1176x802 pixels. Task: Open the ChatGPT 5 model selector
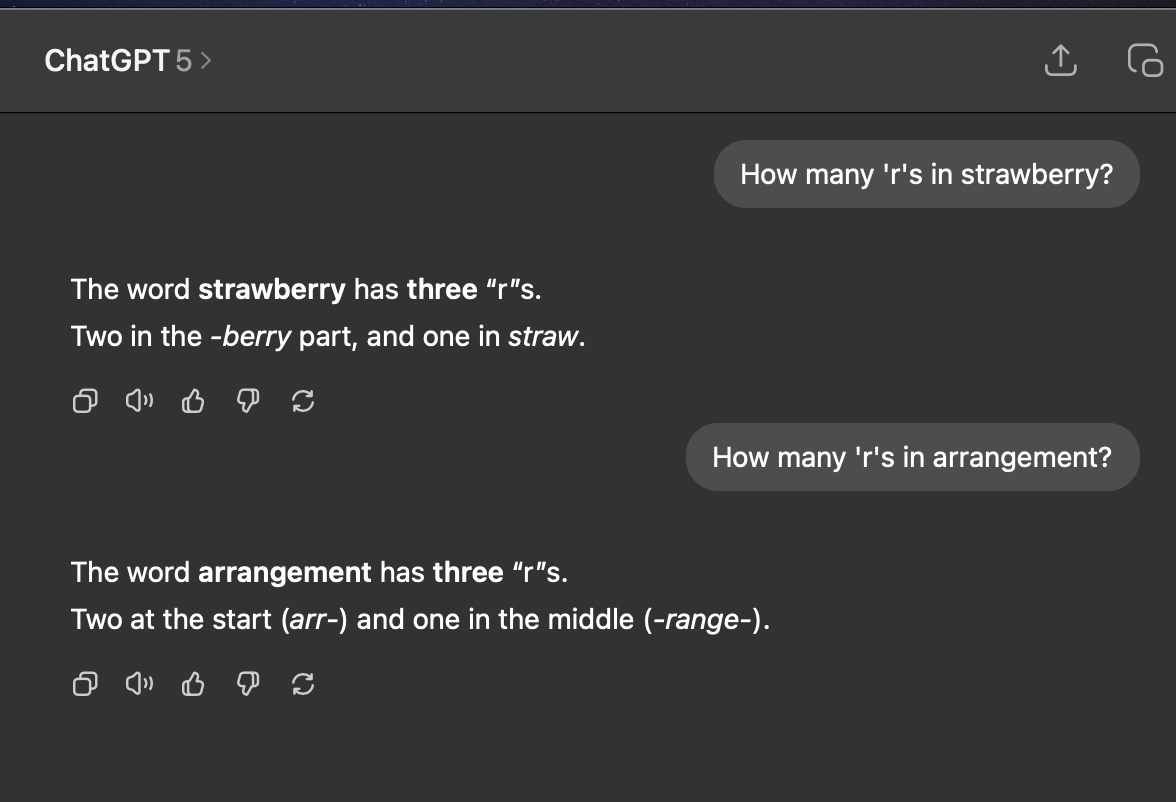pyautogui.click(x=128, y=61)
